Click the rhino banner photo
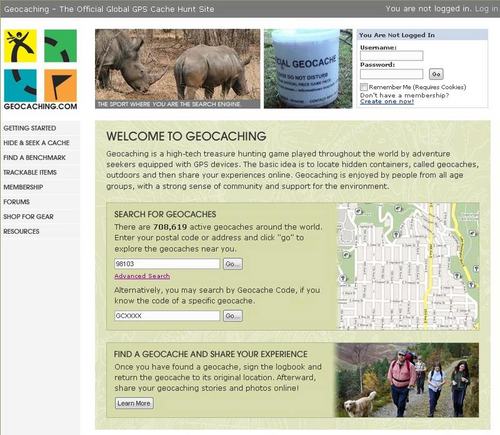Screen dimensions: 500x435 click(177, 69)
